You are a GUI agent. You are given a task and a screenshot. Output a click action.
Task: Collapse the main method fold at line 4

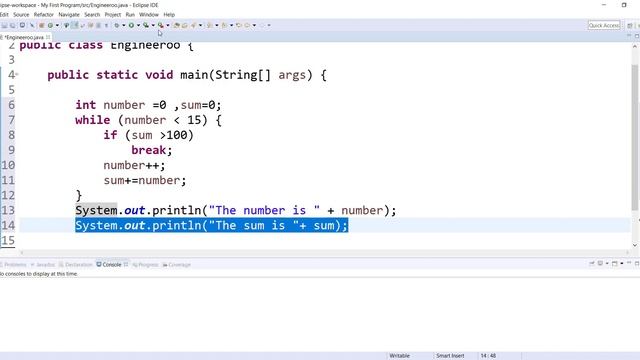(x=17, y=74)
